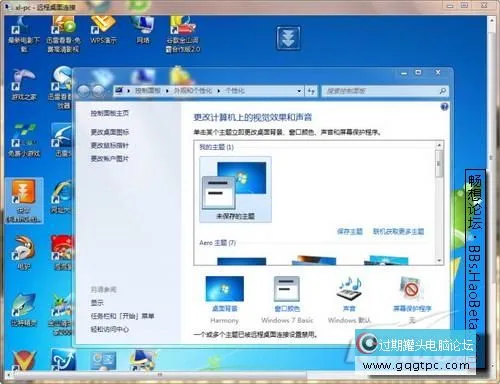Viewport: 500px width, 384px height.
Task: Open 更改鼠标指针 link
Action: (109, 146)
